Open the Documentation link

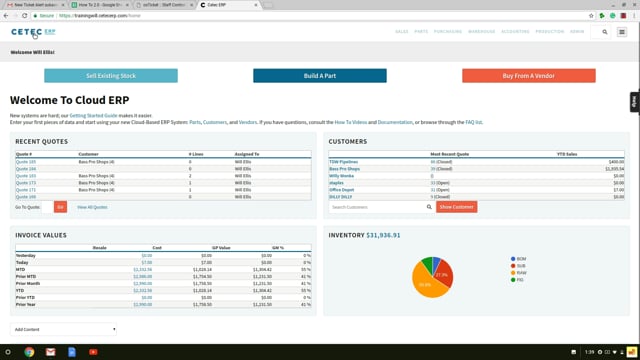(395, 122)
